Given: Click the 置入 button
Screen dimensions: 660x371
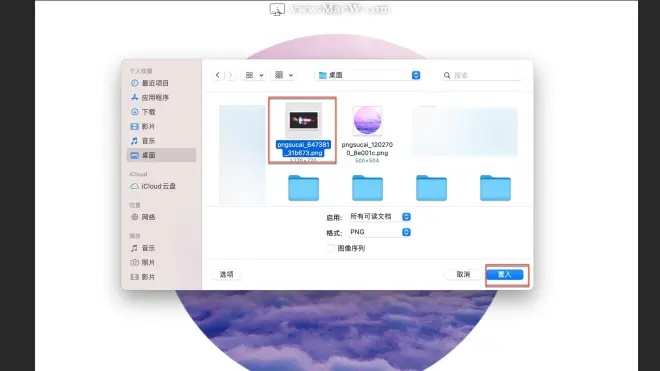Looking at the screenshot, I should click(505, 275).
